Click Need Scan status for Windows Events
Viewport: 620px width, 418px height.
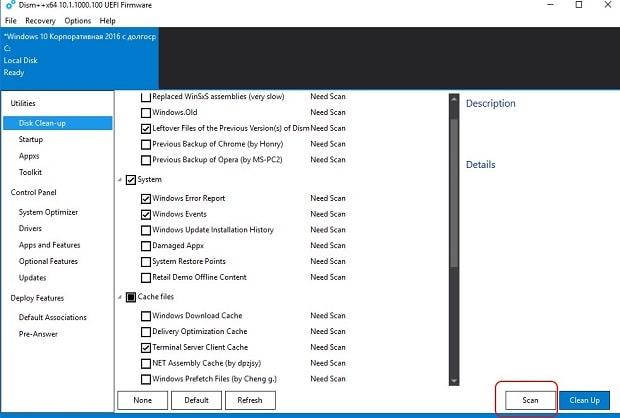(x=328, y=214)
